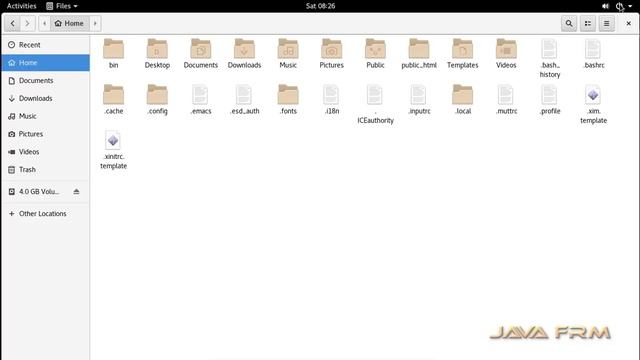Image resolution: width=640 pixels, height=360 pixels.
Task: Click the Home path bar button
Action: pyautogui.click(x=69, y=24)
